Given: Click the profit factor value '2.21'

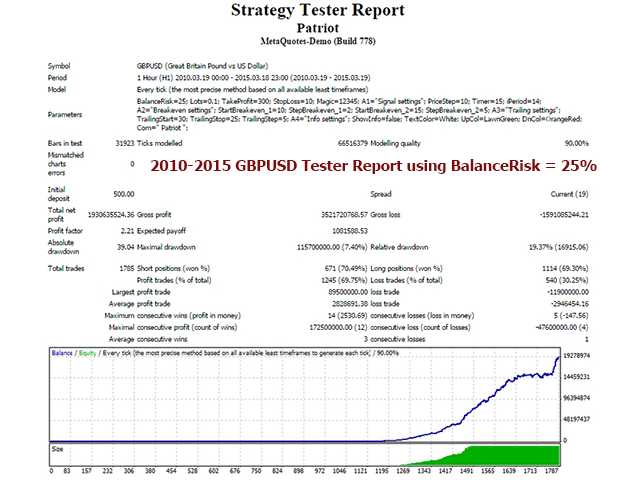Looking at the screenshot, I should (x=127, y=231).
